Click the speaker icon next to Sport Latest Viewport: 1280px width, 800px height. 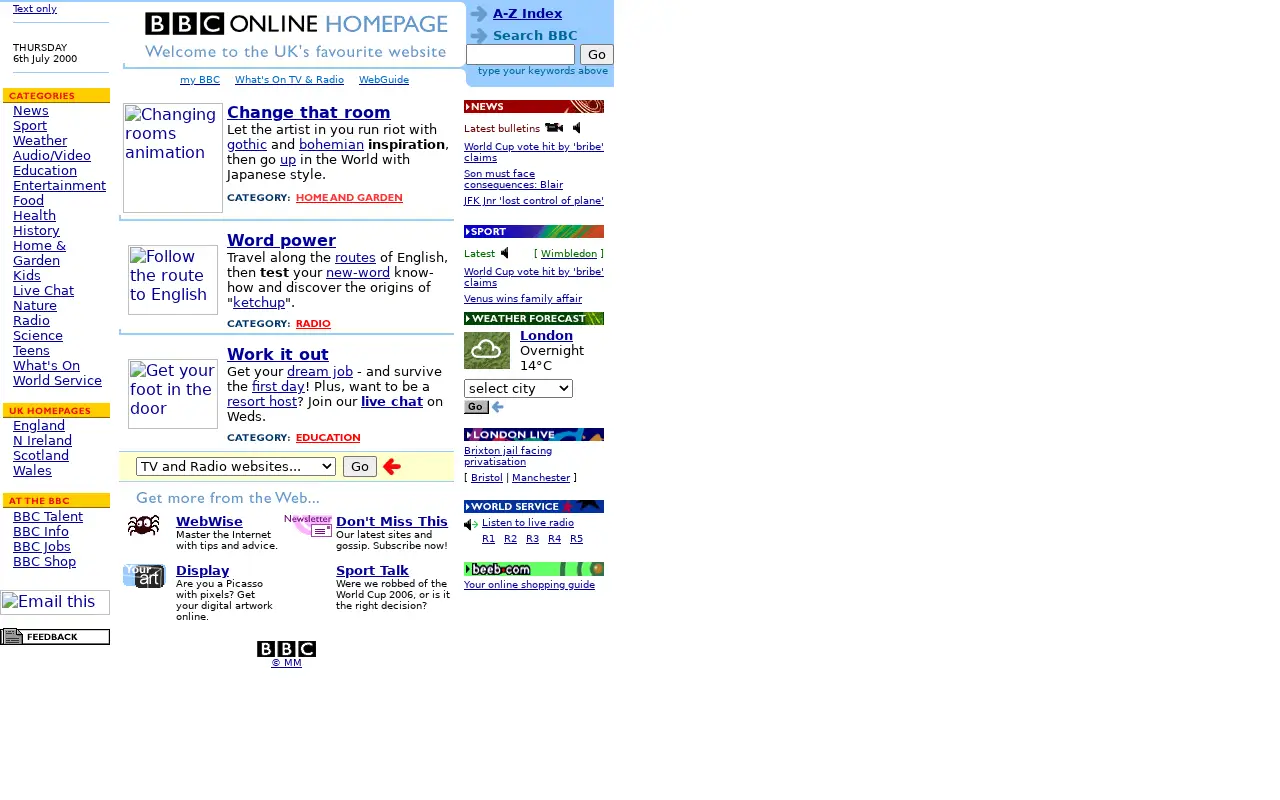click(x=505, y=253)
